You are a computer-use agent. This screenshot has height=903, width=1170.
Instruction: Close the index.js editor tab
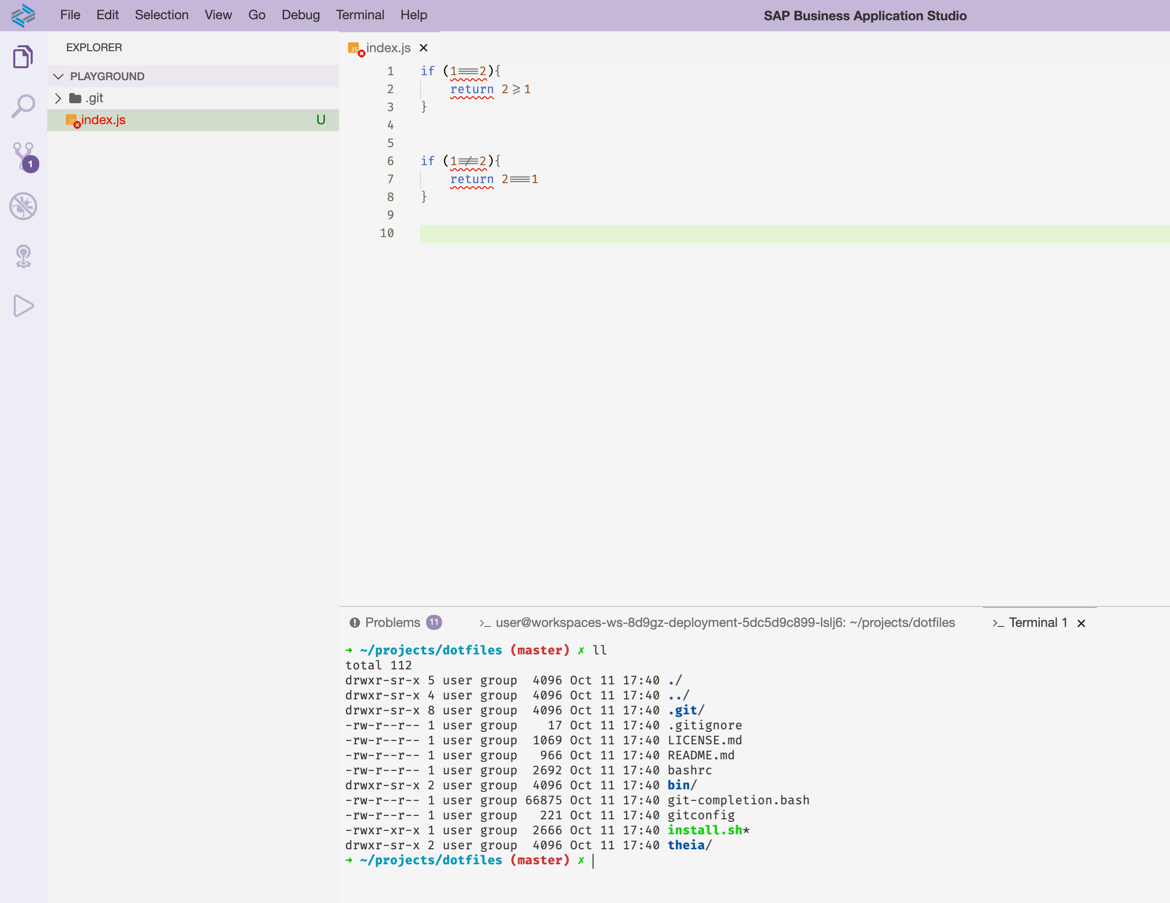tap(423, 48)
